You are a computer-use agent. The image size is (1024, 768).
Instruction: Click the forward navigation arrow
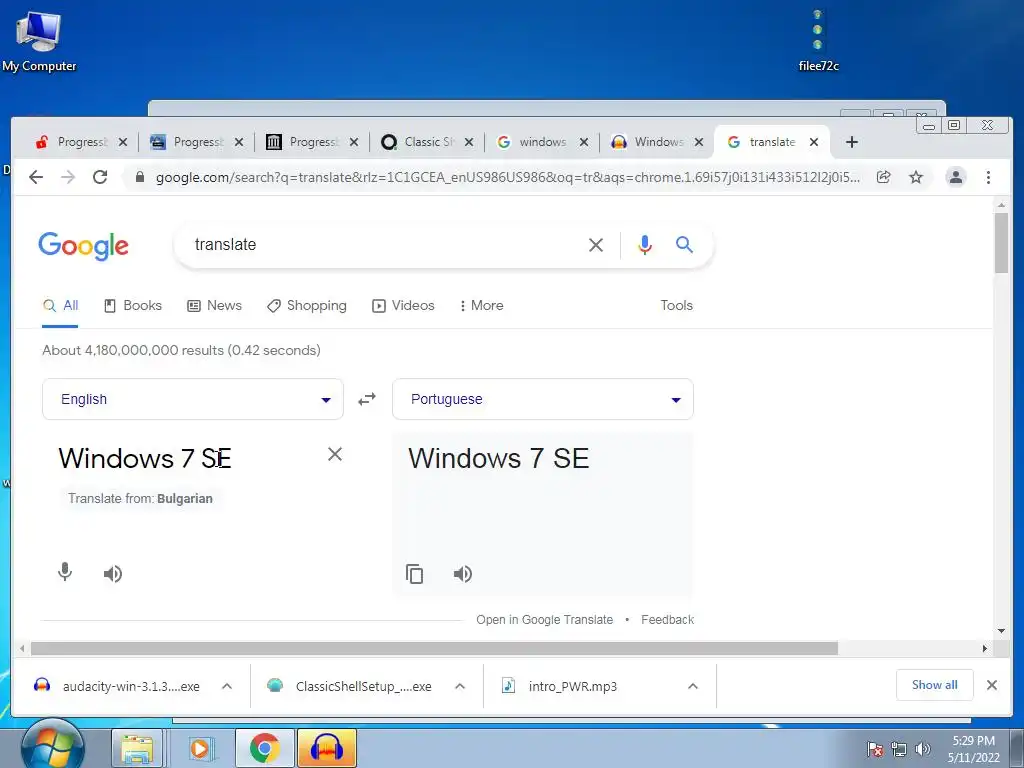point(68,177)
